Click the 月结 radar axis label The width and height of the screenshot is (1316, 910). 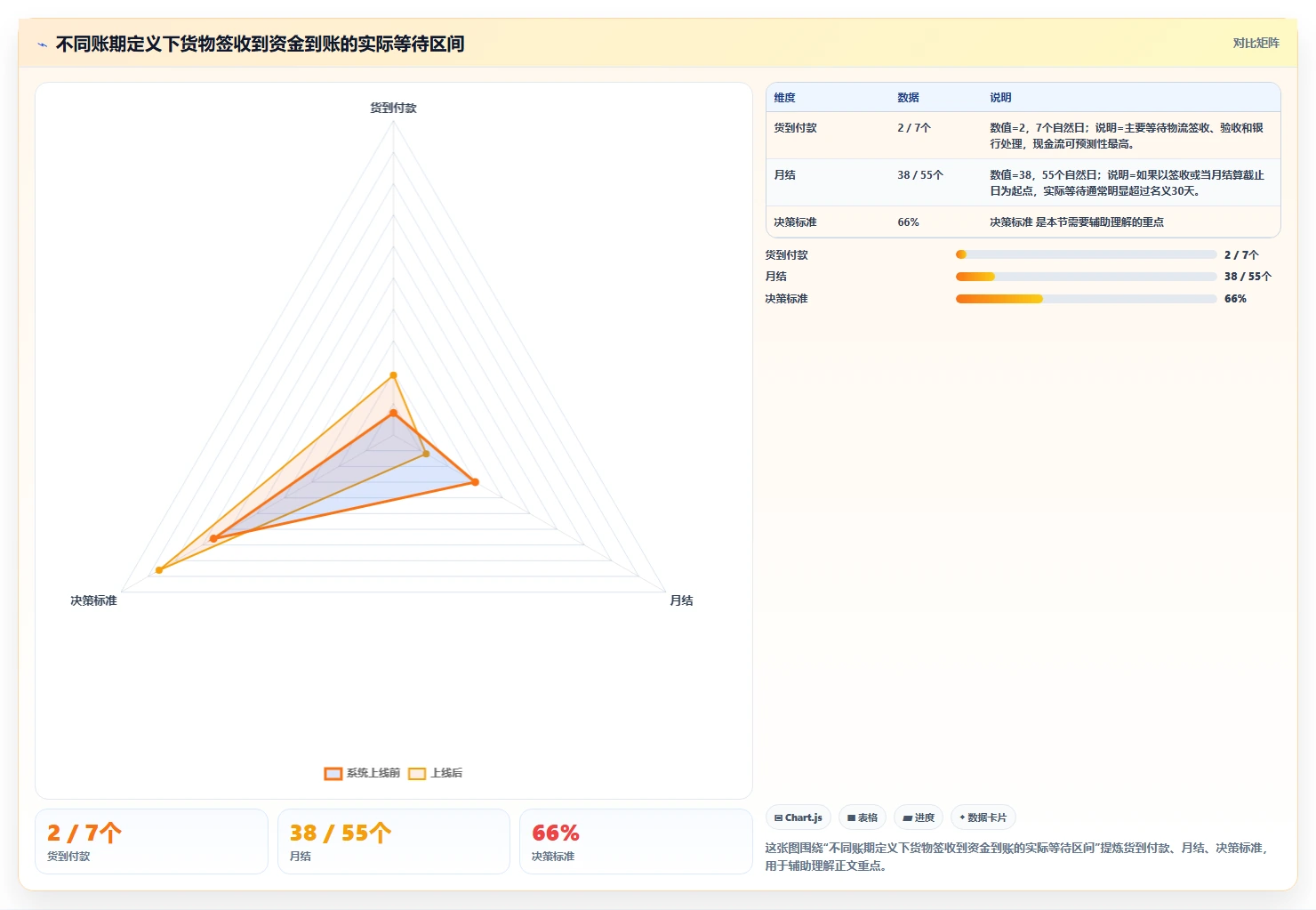click(681, 600)
